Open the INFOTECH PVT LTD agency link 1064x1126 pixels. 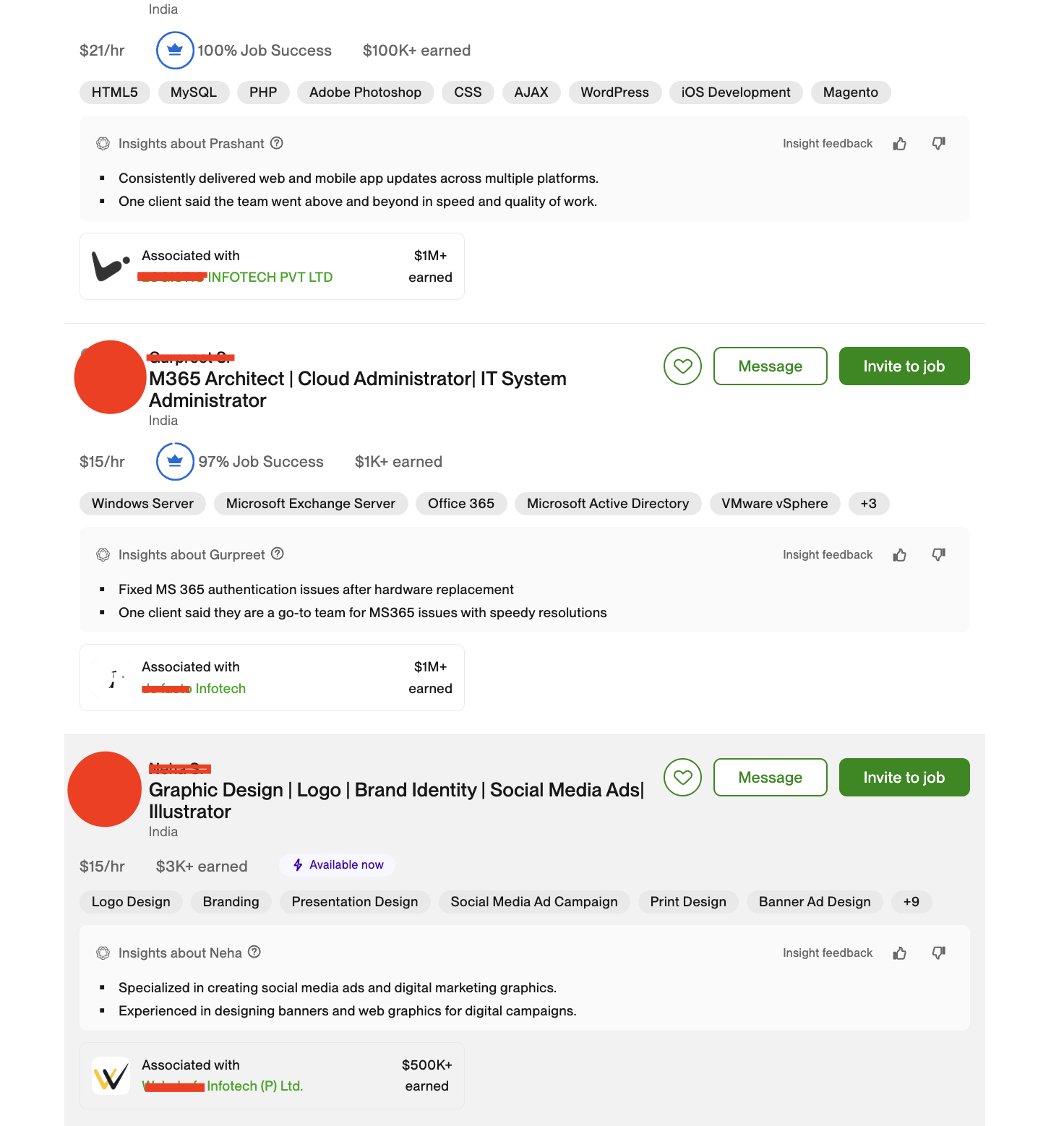(270, 278)
